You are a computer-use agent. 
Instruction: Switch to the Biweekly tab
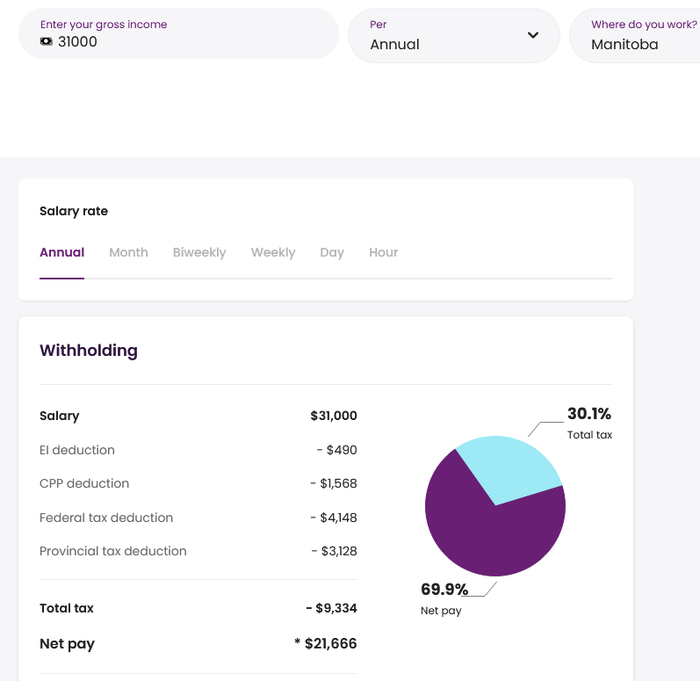click(199, 253)
